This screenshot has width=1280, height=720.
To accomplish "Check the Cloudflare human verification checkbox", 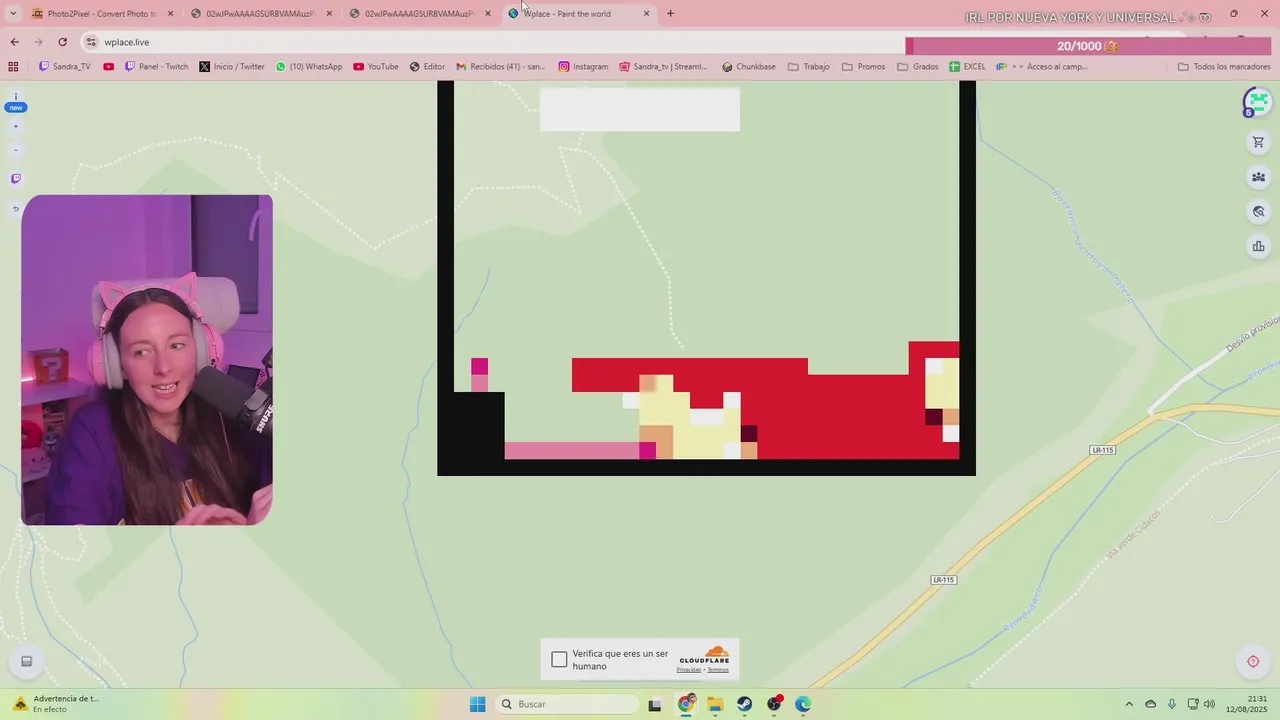I will click(x=559, y=659).
